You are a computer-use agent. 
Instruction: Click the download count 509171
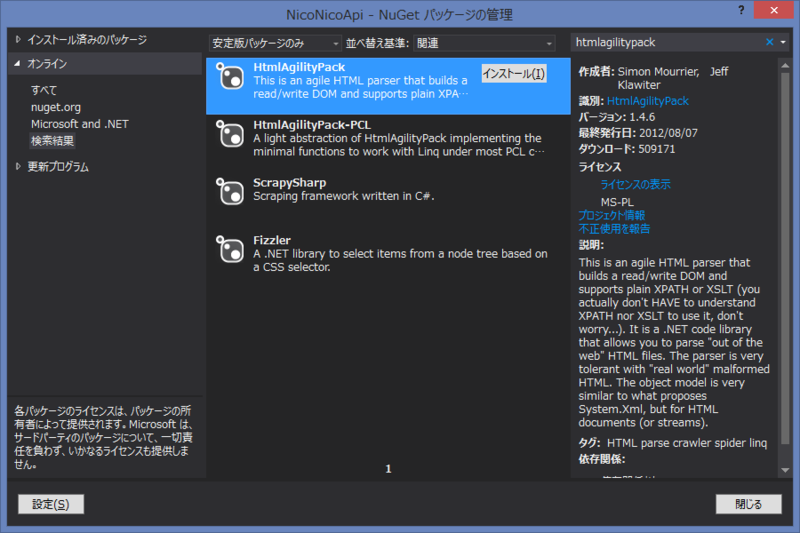656,149
